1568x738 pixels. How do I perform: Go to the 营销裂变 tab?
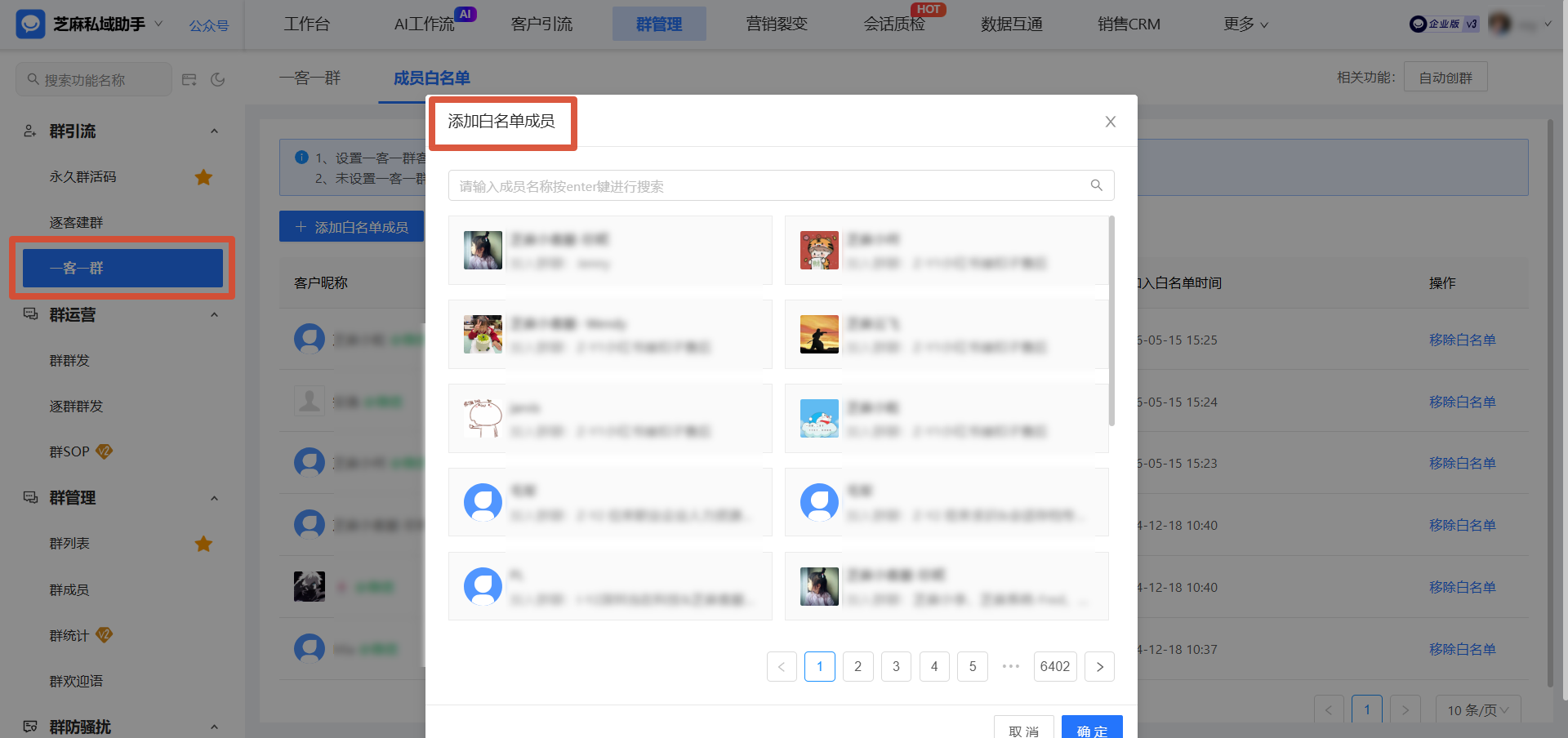tap(777, 24)
